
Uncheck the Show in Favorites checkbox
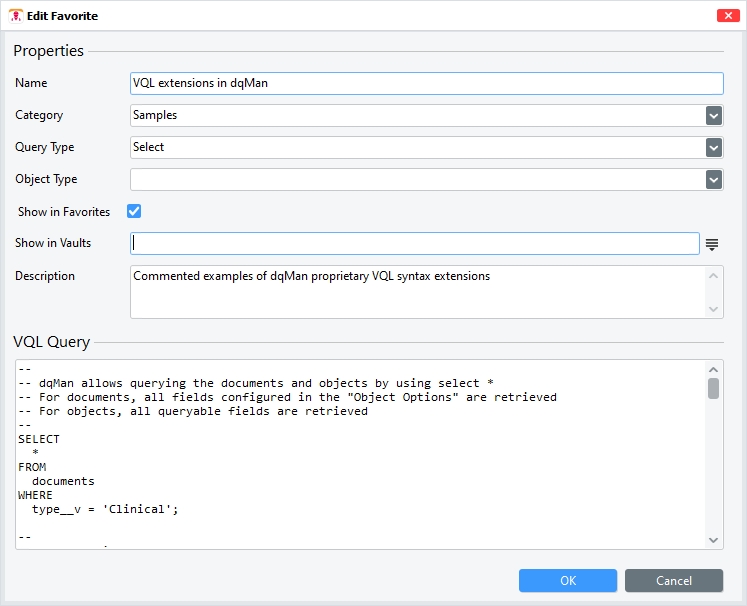click(x=134, y=211)
